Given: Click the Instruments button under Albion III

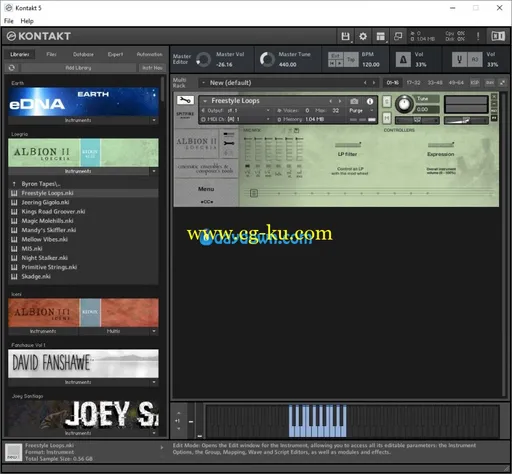Looking at the screenshot, I should [43, 331].
